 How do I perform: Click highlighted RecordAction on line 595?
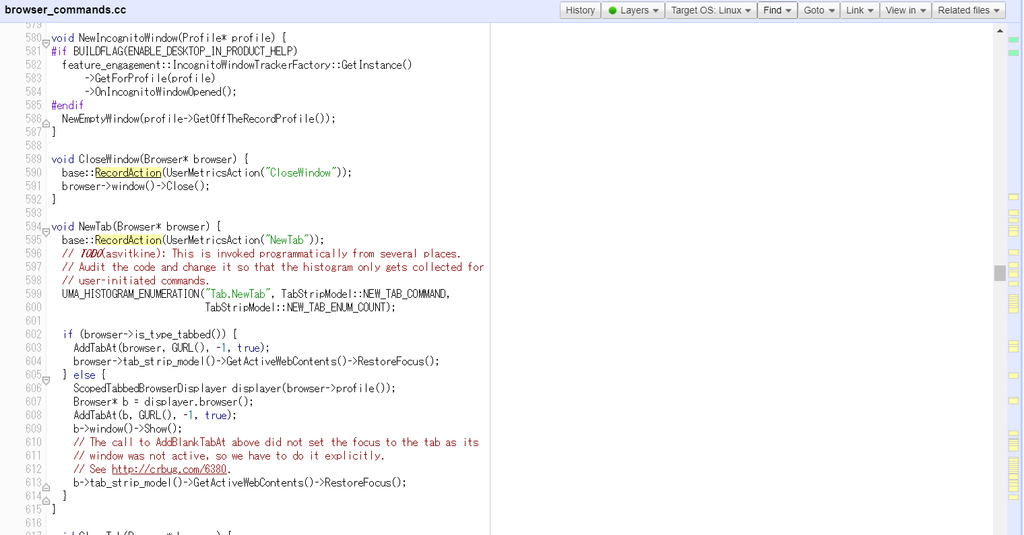coord(128,240)
